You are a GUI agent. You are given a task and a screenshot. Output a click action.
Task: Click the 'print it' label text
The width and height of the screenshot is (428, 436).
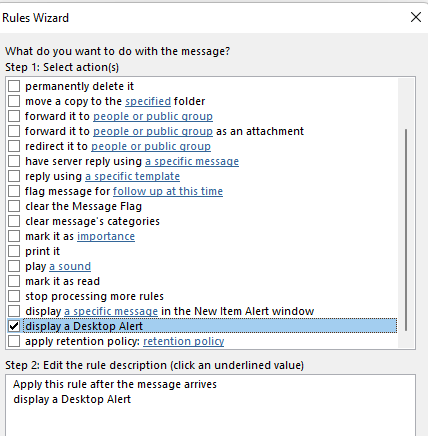(x=42, y=251)
